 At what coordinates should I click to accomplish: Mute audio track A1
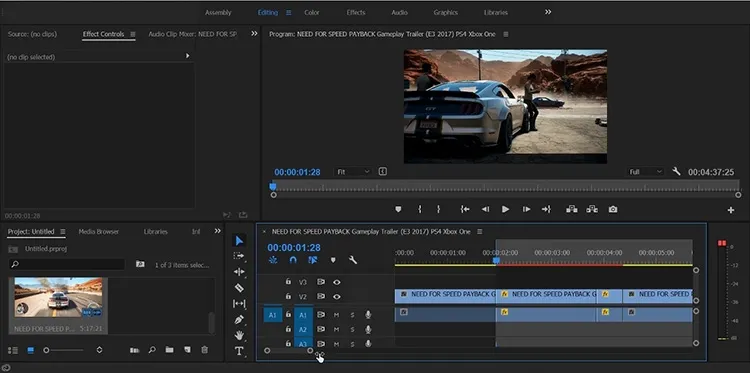(x=336, y=315)
